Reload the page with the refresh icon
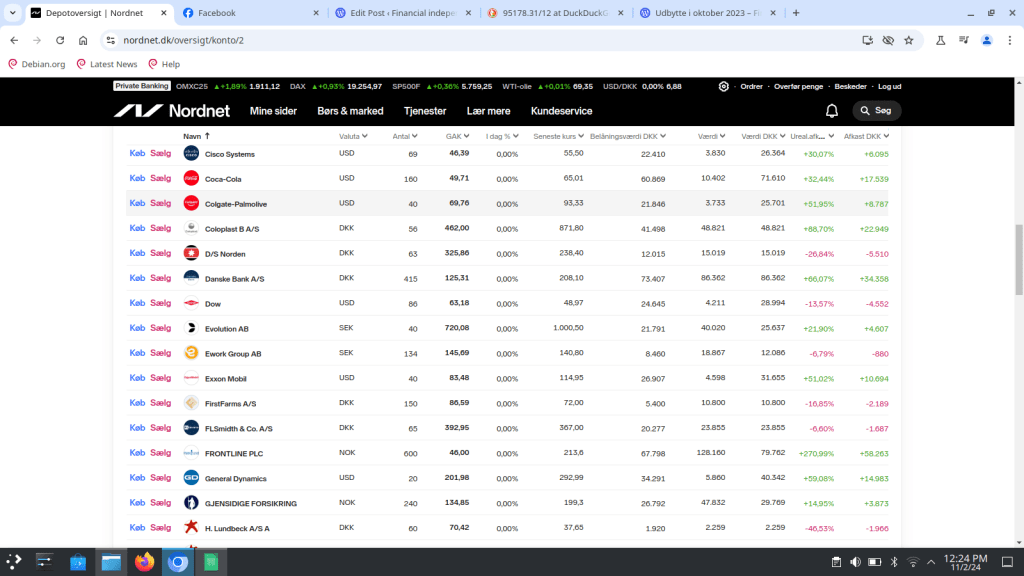The image size is (1024, 576). click(60, 40)
